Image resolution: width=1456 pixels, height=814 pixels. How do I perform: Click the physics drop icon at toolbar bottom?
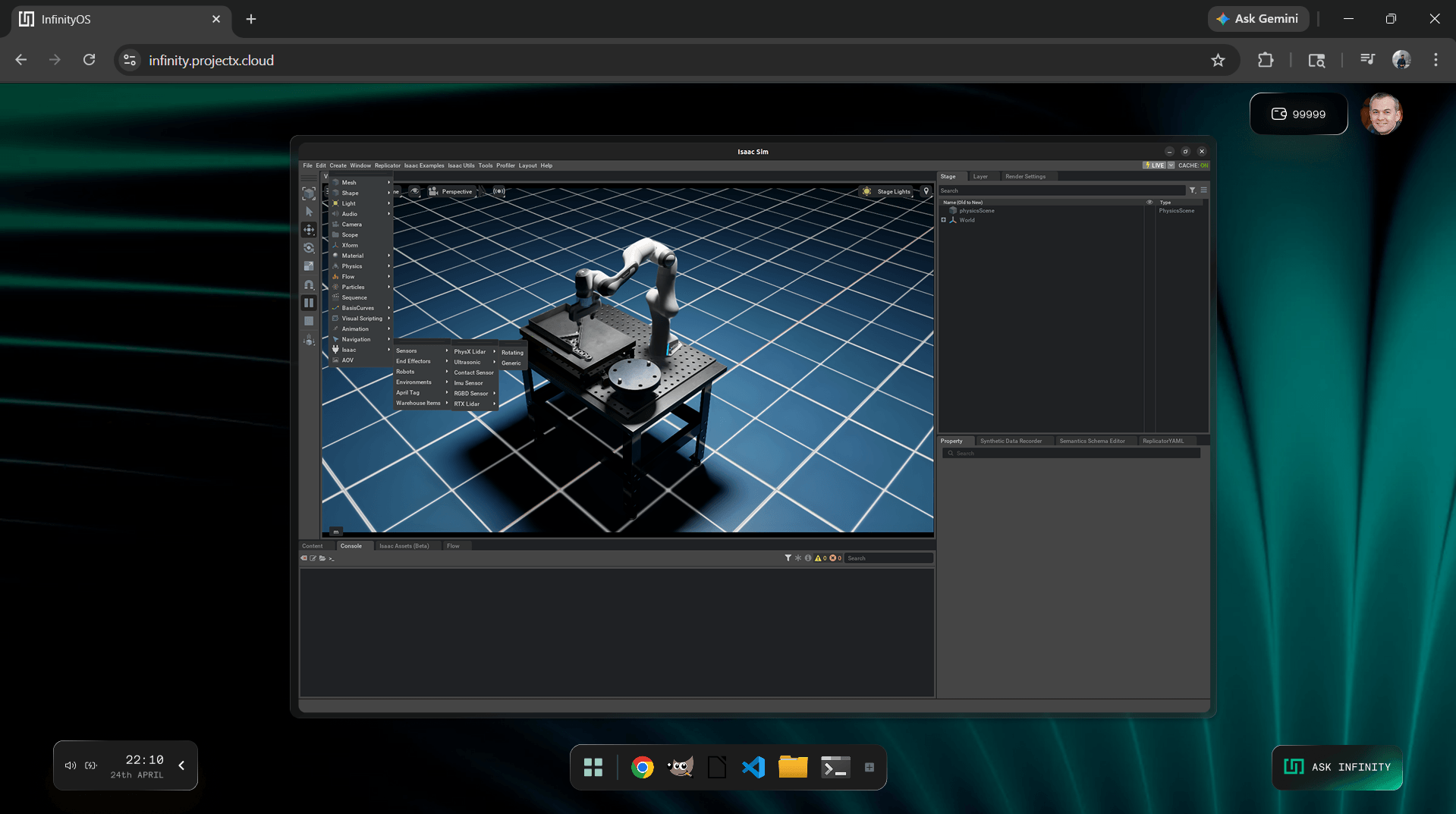pos(309,341)
